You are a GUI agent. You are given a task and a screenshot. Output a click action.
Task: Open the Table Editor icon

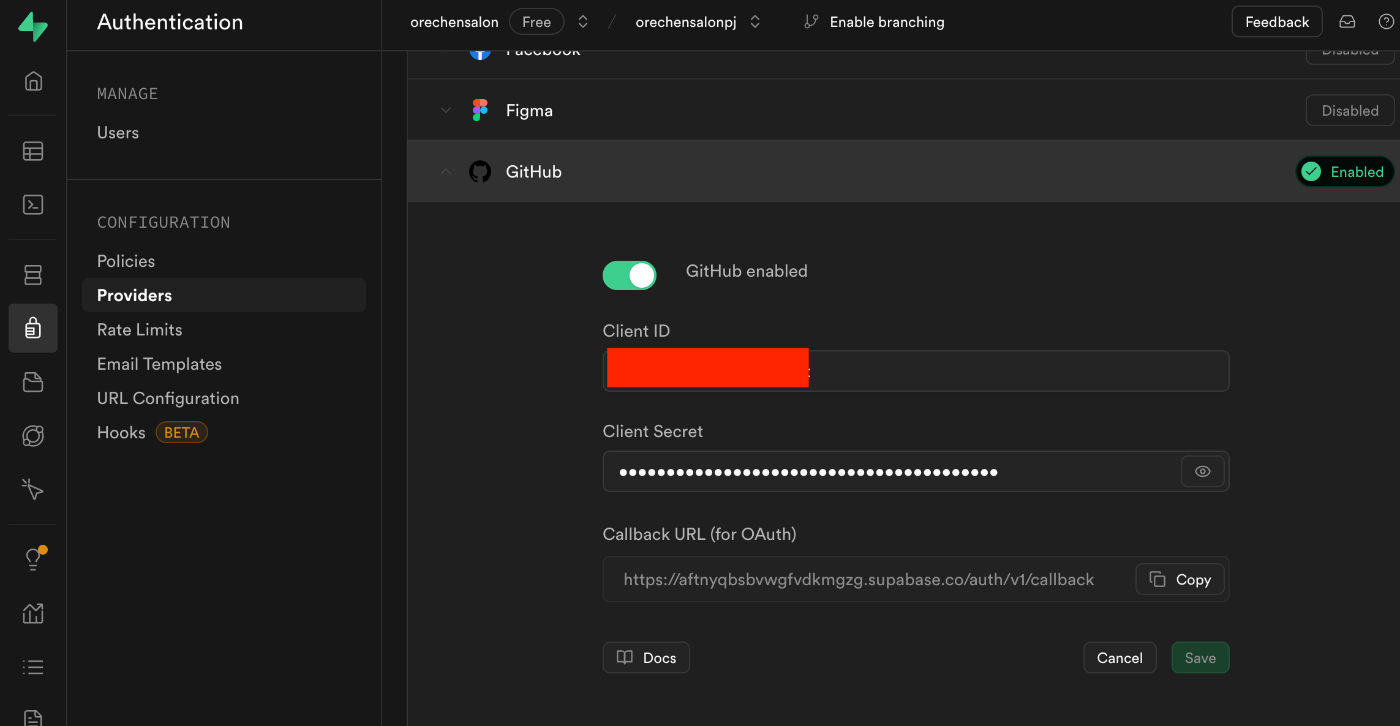click(33, 151)
